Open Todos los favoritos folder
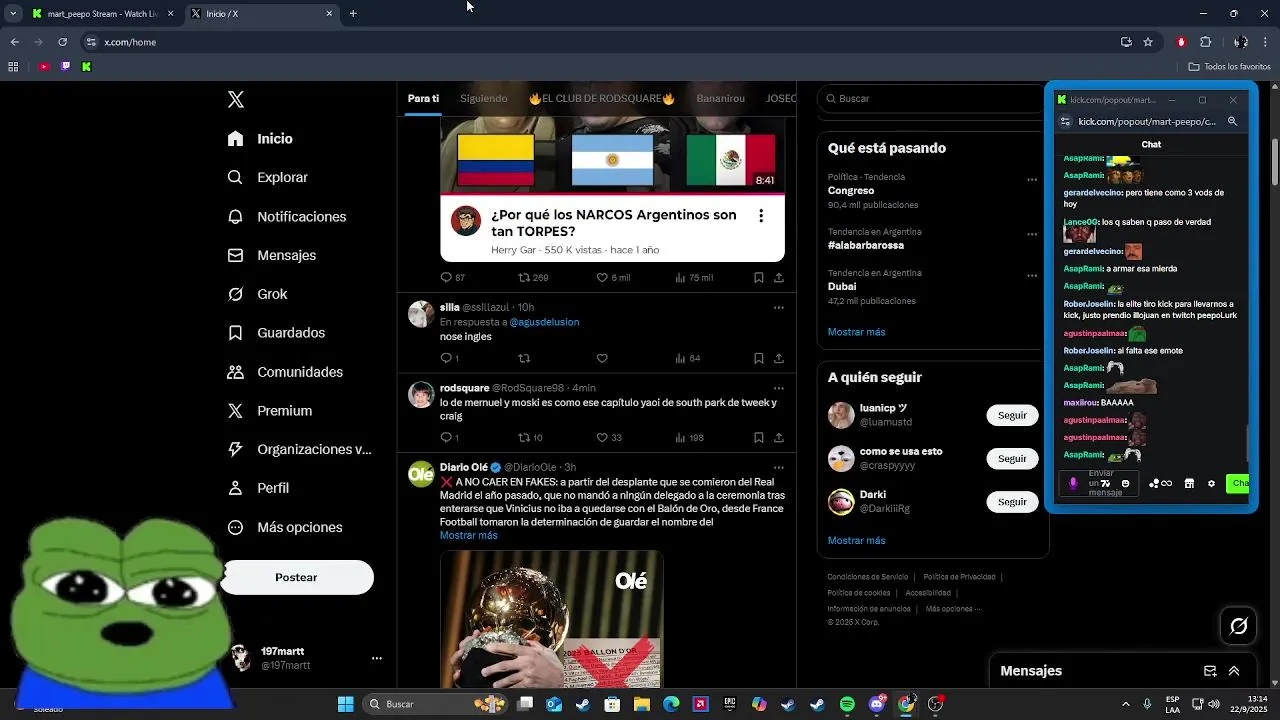 1229,67
